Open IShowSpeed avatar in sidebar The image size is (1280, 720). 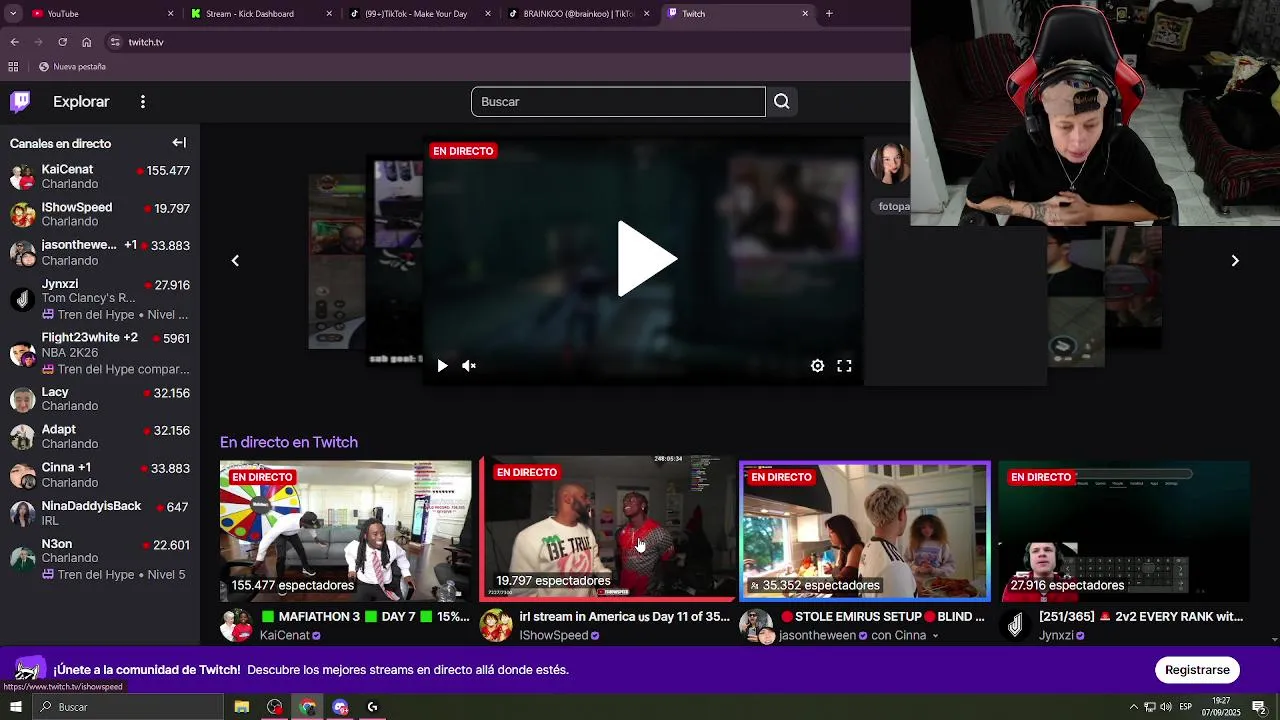click(x=22, y=214)
